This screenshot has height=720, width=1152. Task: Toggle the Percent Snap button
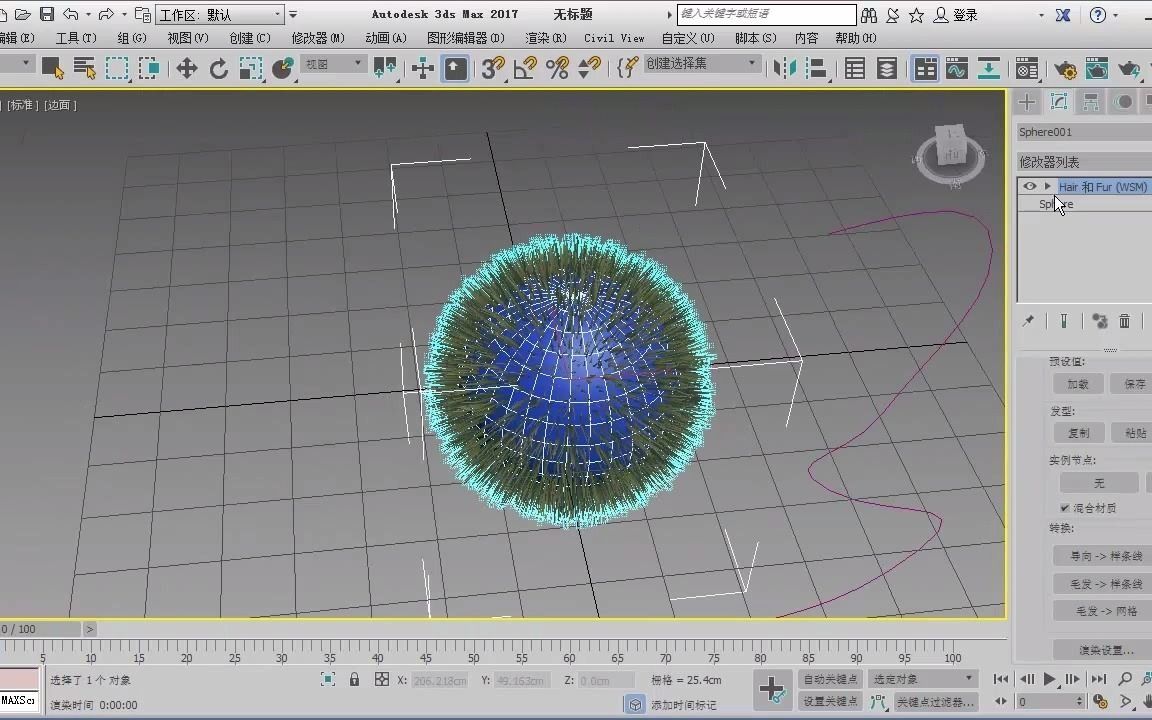558,68
